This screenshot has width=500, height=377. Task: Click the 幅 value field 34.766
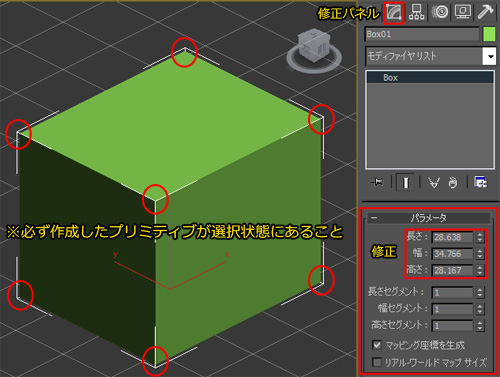(452, 254)
